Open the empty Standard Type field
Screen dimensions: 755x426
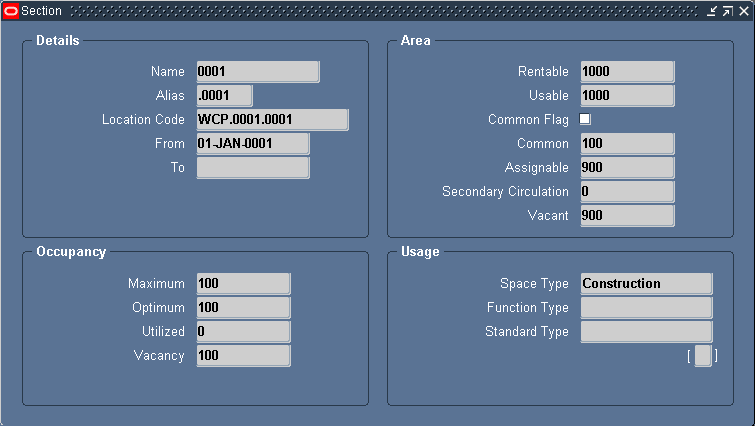pyautogui.click(x=646, y=332)
